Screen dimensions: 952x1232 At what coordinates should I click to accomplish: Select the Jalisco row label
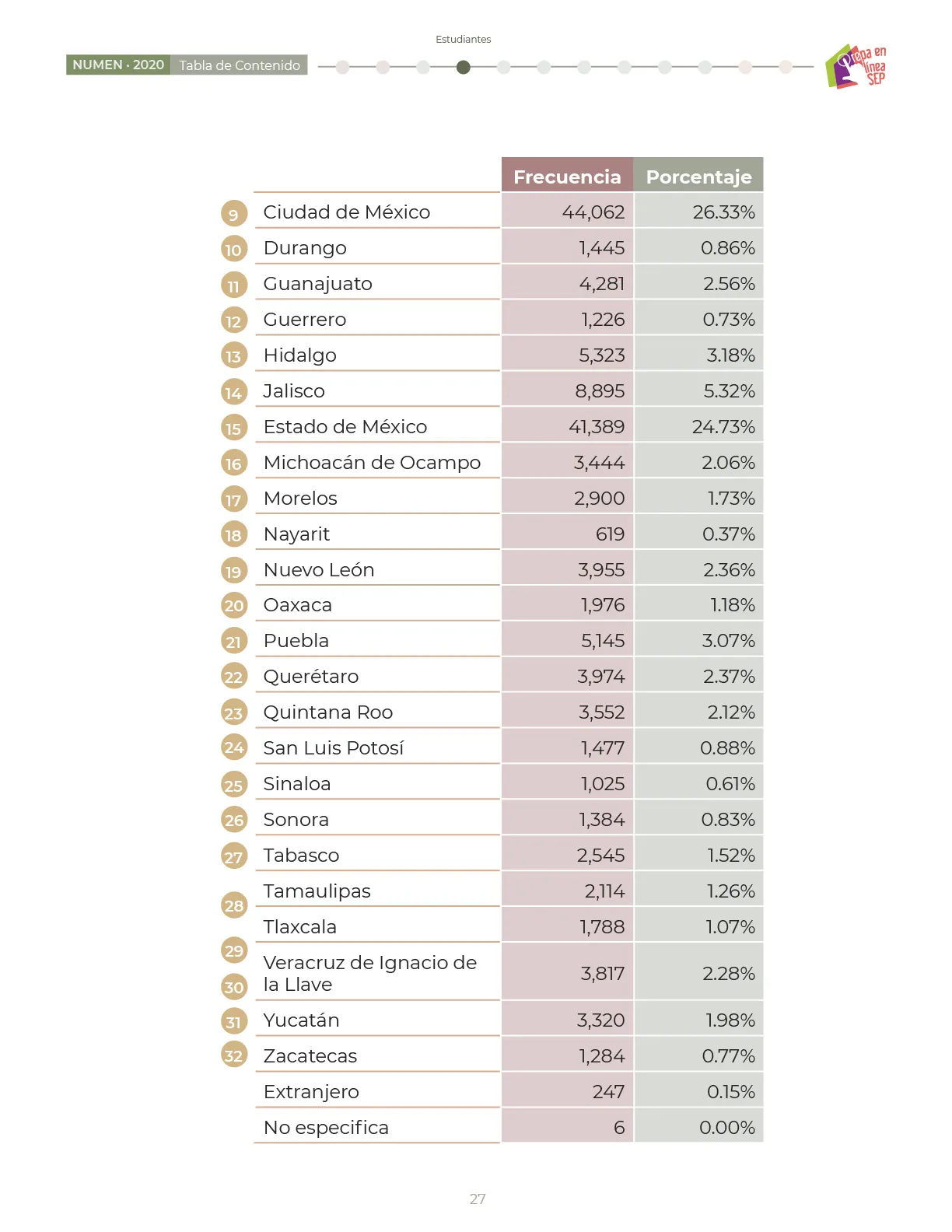point(294,390)
